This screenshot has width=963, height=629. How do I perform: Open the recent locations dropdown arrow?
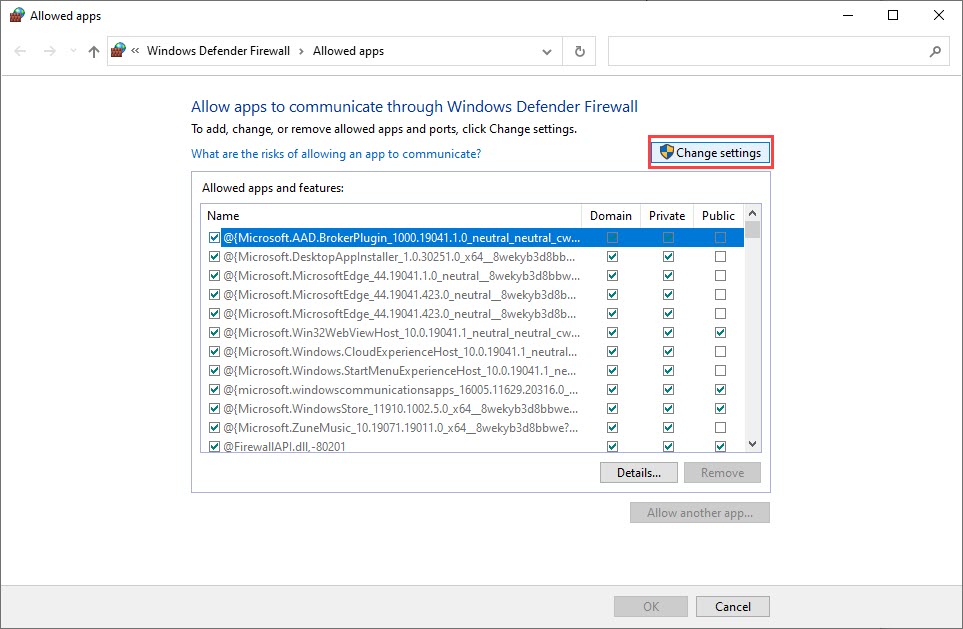pos(73,51)
